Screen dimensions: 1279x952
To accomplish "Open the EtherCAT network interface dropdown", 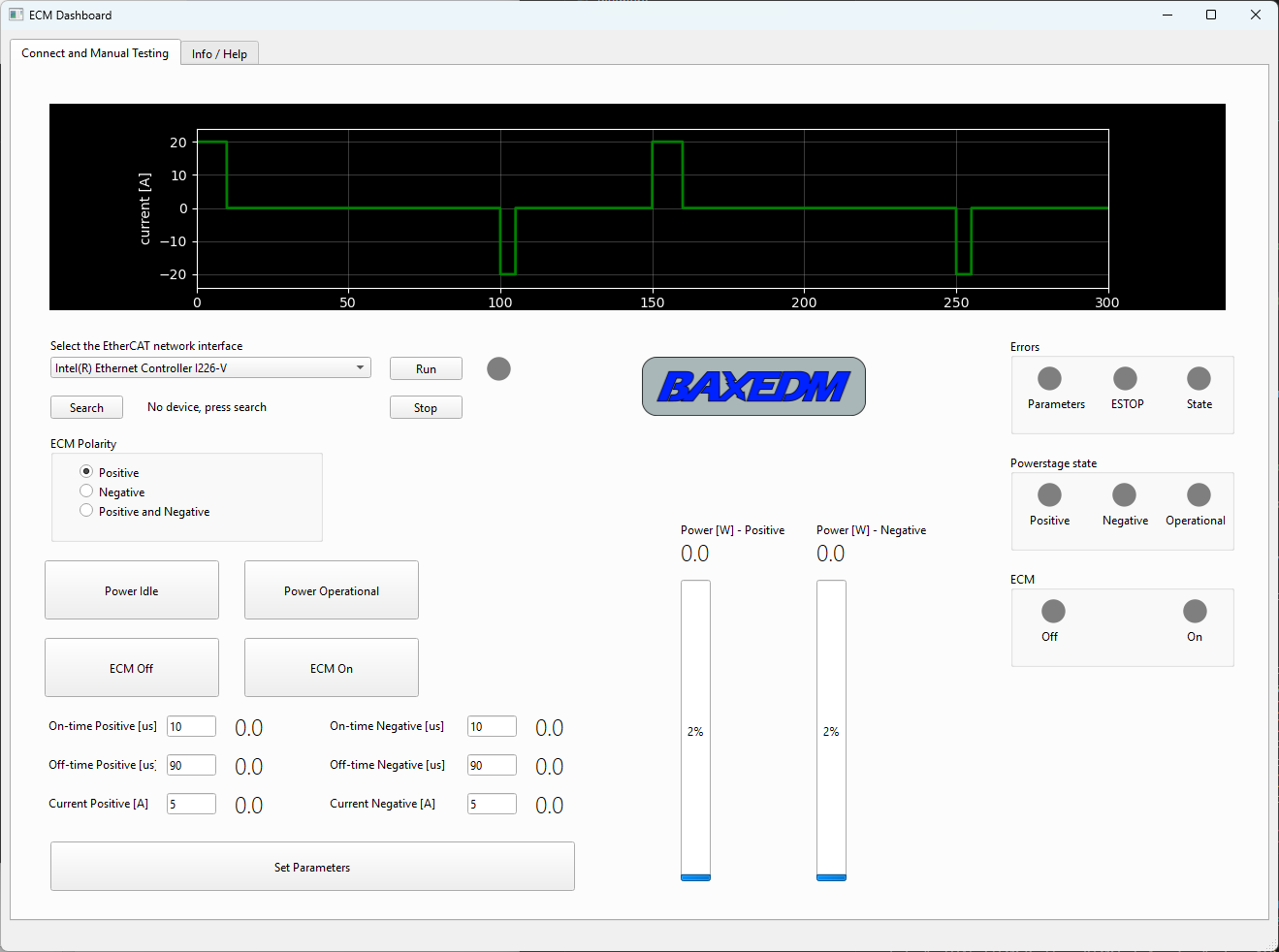I will click(x=358, y=367).
